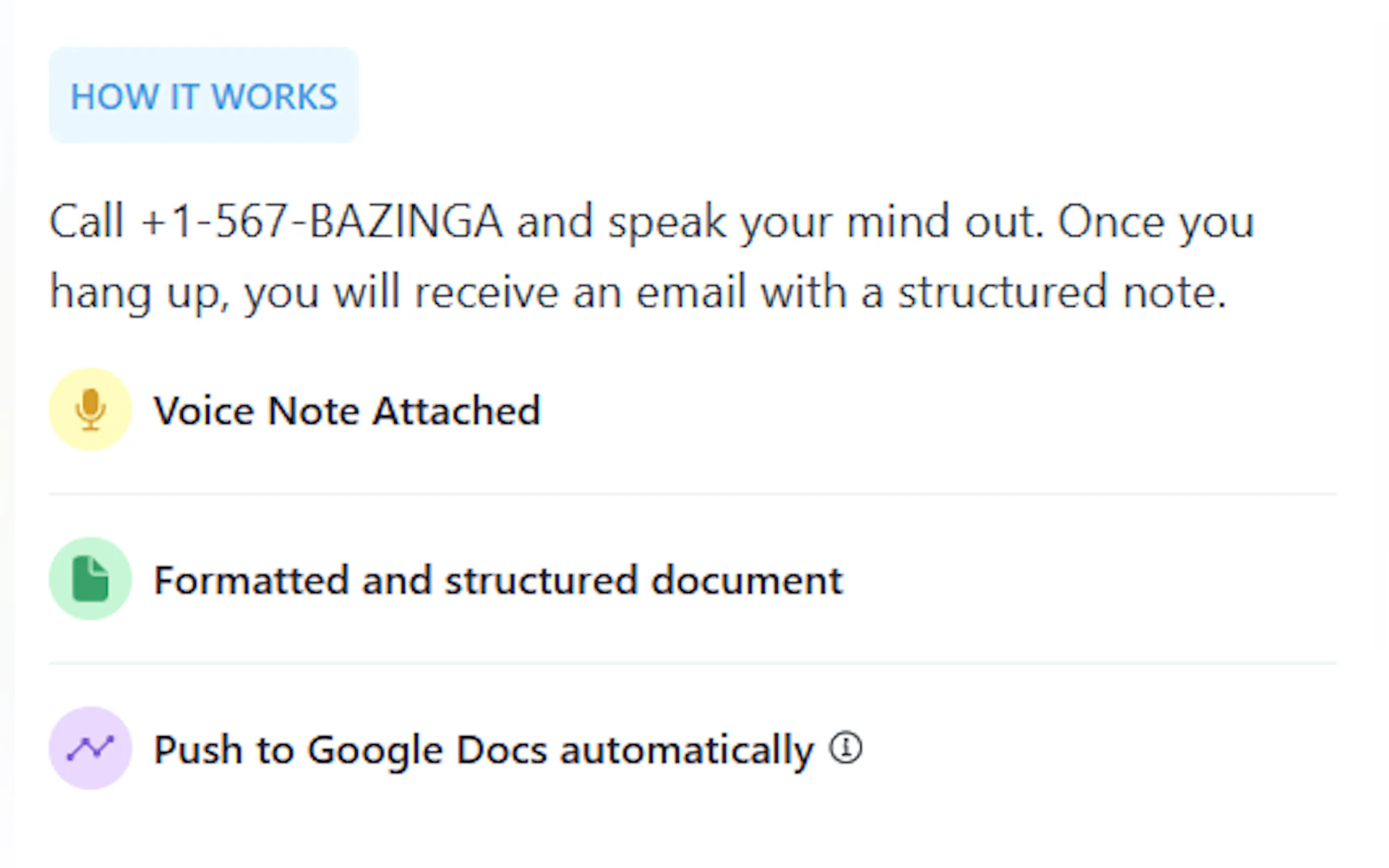
Task: Click the word 'Call' starting the paragraph
Action: (x=86, y=221)
